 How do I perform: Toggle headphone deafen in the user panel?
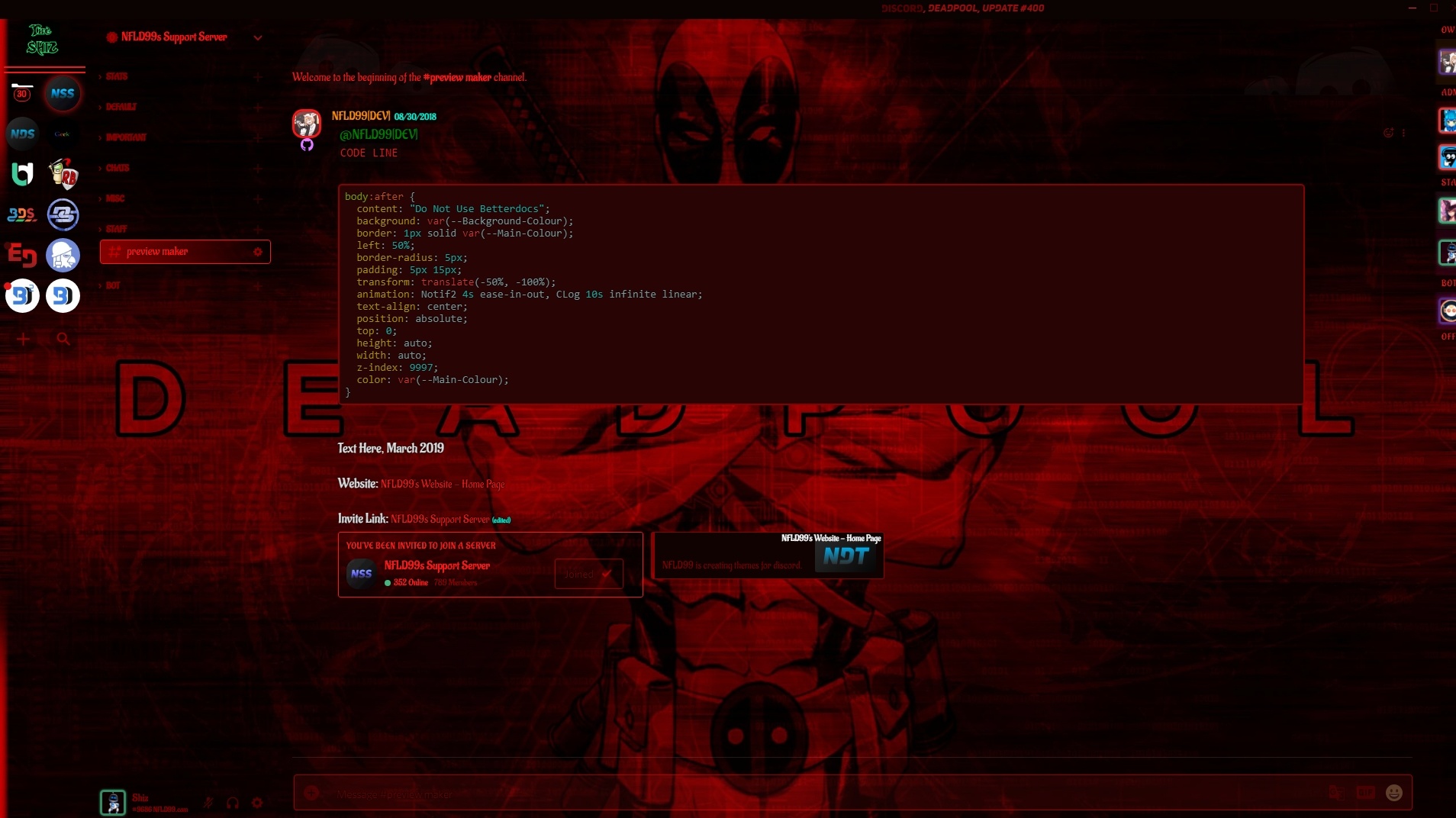point(233,803)
